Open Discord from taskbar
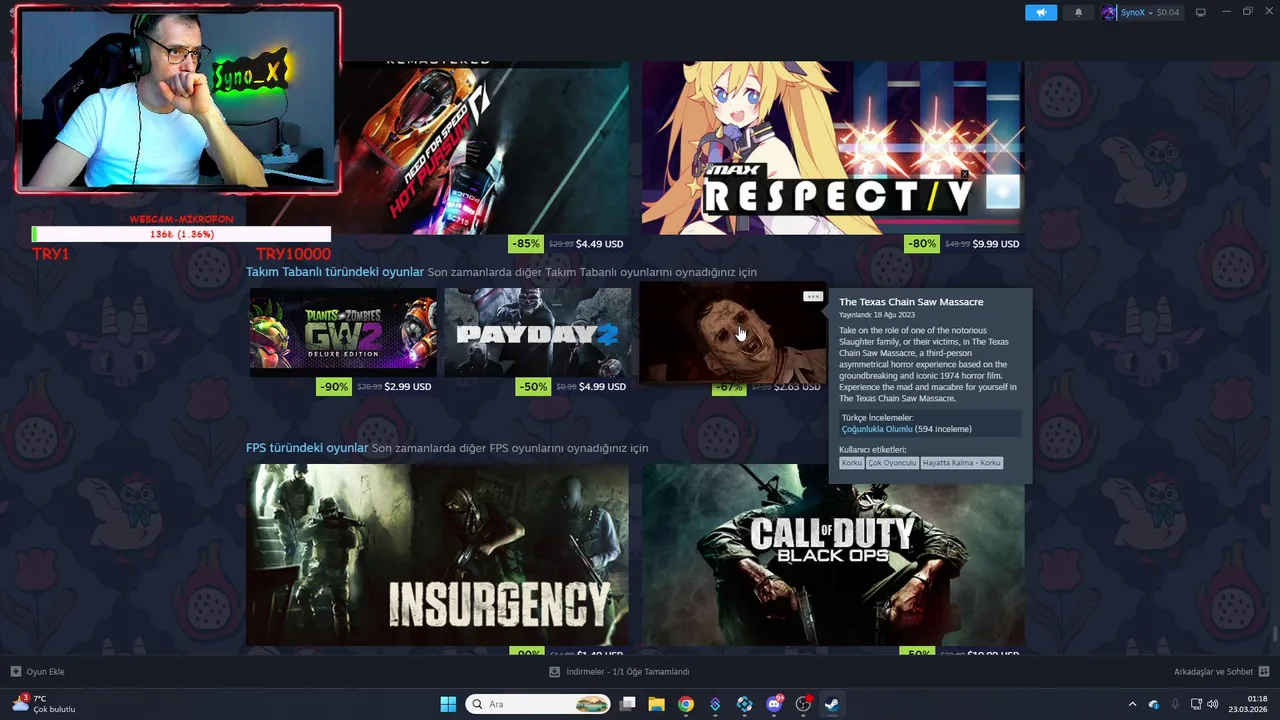1280x720 pixels. (x=774, y=704)
